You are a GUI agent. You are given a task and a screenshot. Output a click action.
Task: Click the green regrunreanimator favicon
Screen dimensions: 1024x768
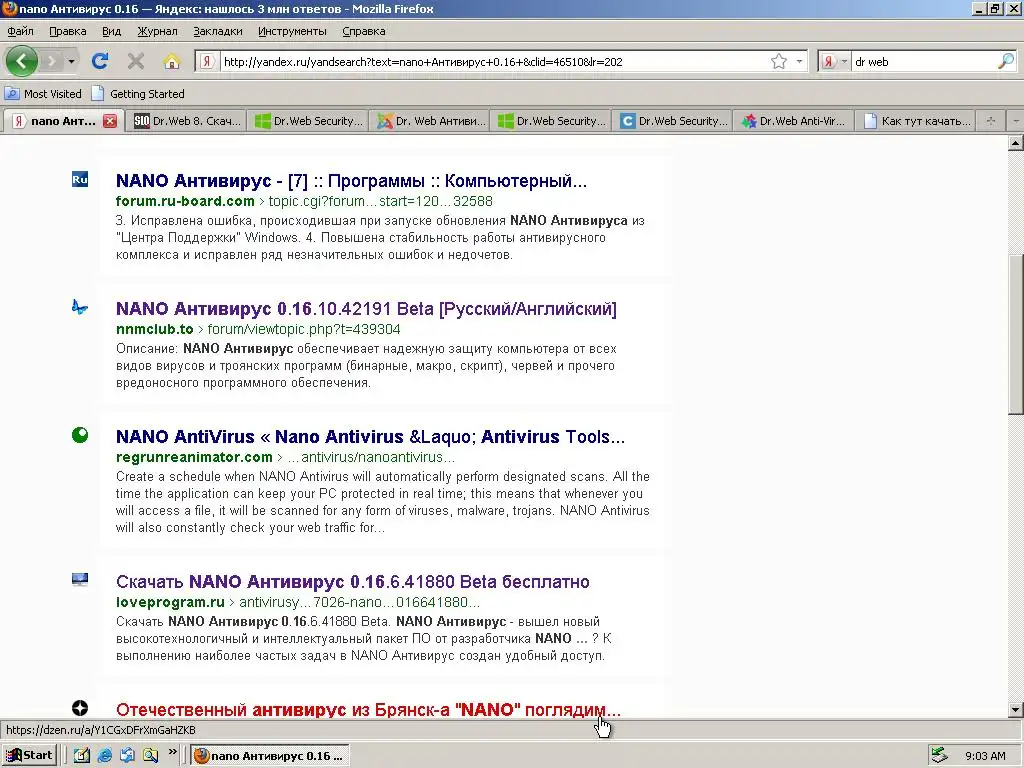[80, 435]
